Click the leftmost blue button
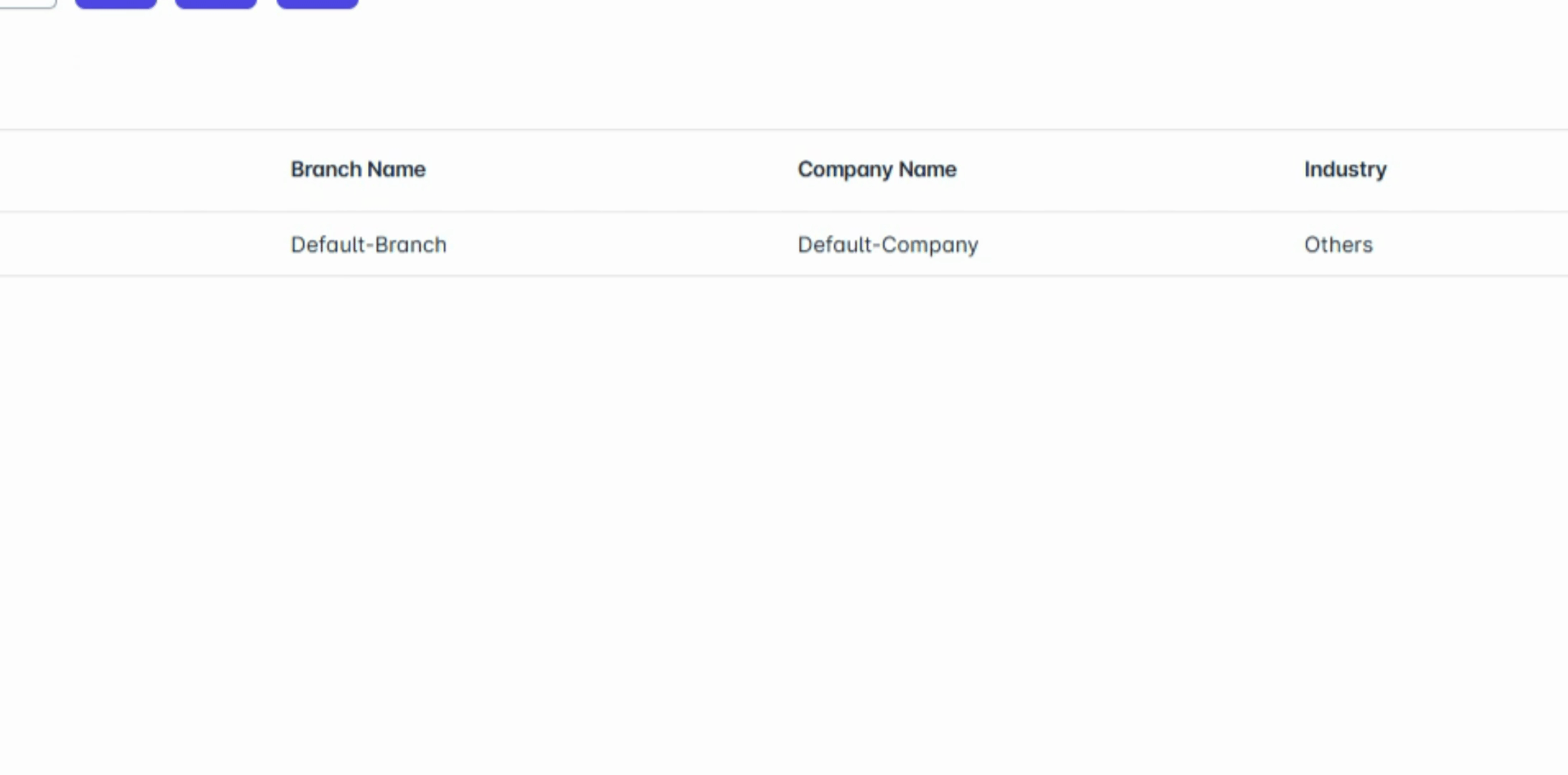Screen dimensions: 1568x775 (x=115, y=3)
